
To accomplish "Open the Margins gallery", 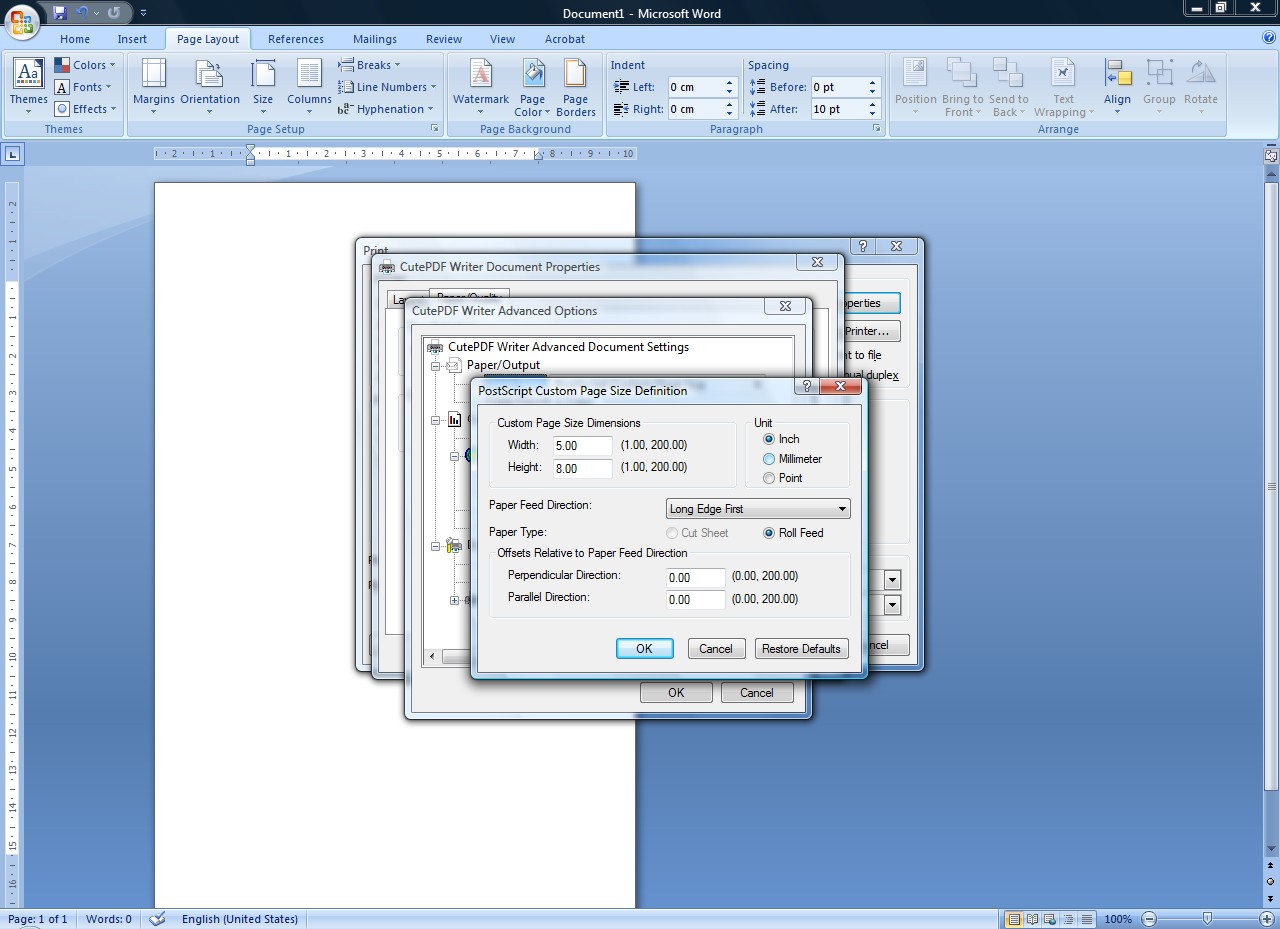I will [x=153, y=88].
